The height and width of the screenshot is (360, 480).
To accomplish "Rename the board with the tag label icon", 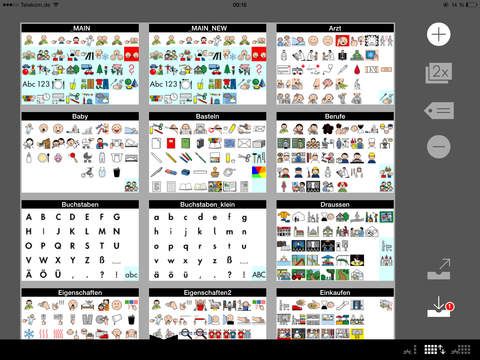I will click(439, 110).
